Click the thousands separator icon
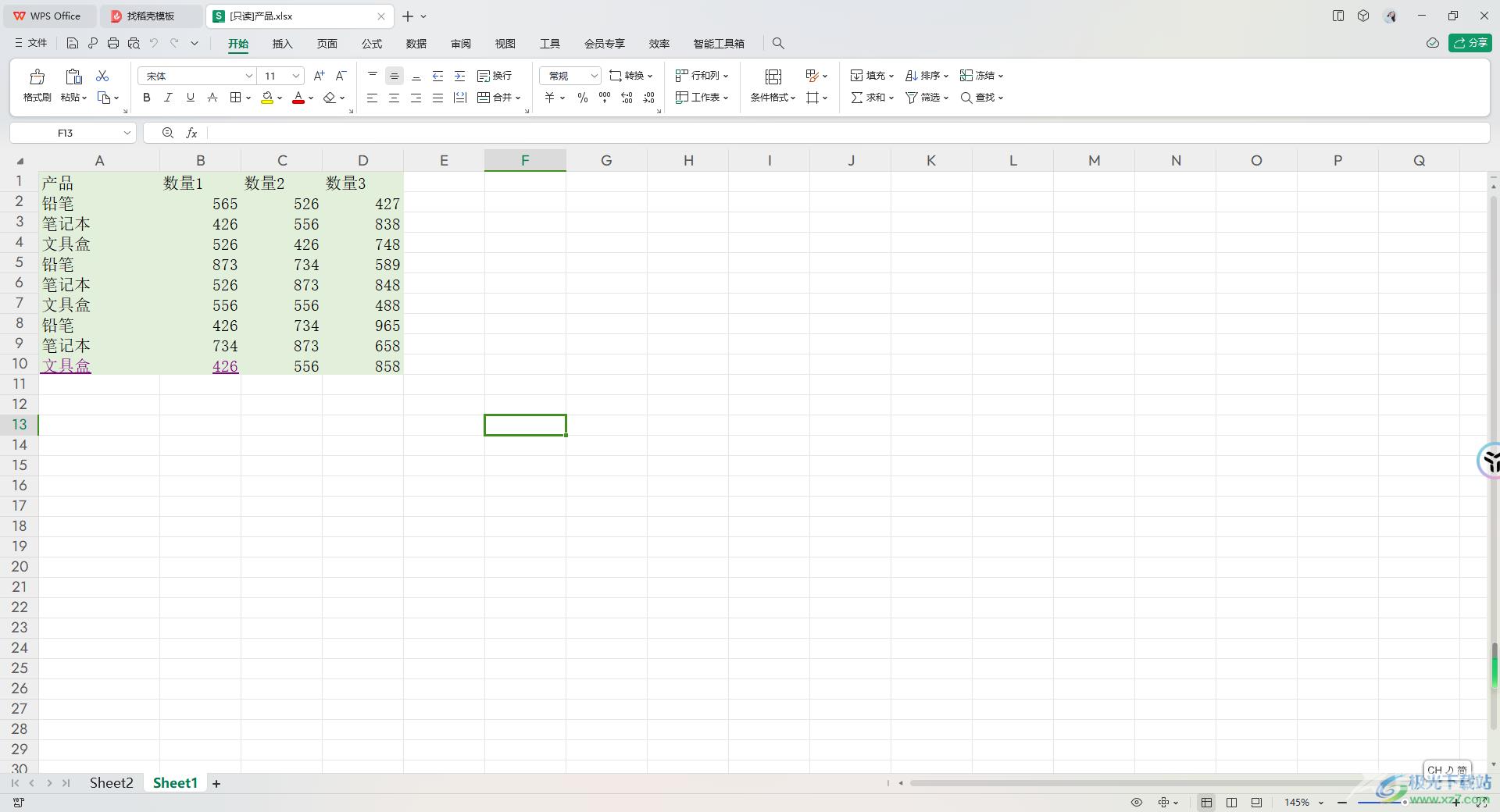The height and width of the screenshot is (812, 1500). click(x=605, y=98)
